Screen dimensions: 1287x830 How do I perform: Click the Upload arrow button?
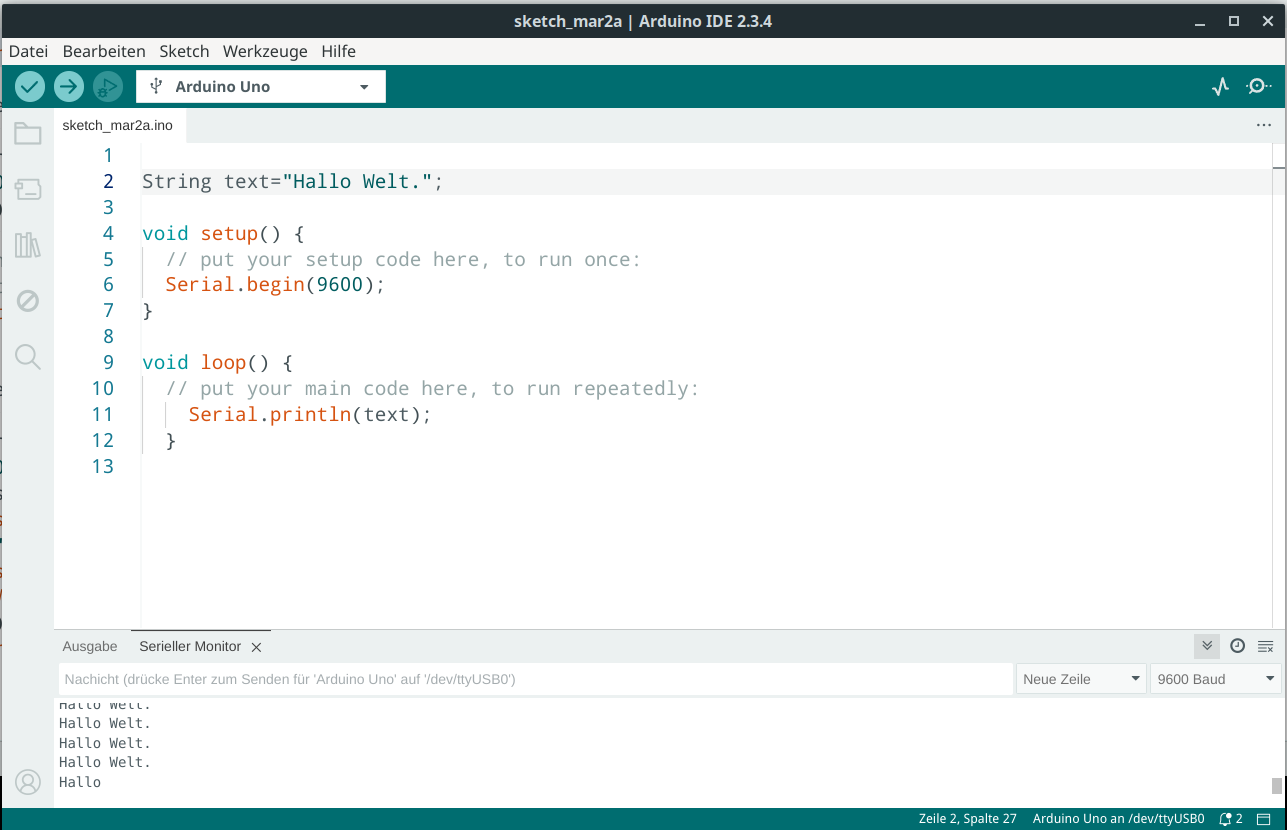point(68,87)
